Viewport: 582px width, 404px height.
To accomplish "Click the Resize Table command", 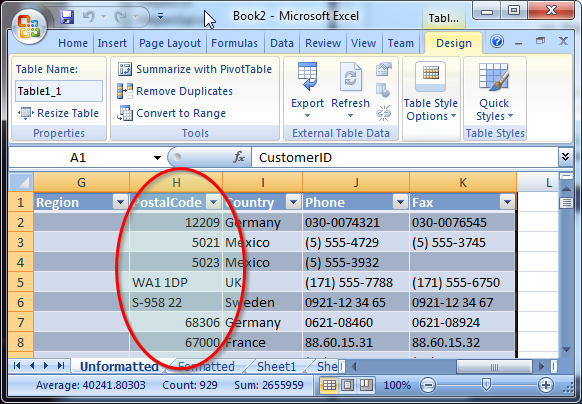I will pyautogui.click(x=59, y=113).
